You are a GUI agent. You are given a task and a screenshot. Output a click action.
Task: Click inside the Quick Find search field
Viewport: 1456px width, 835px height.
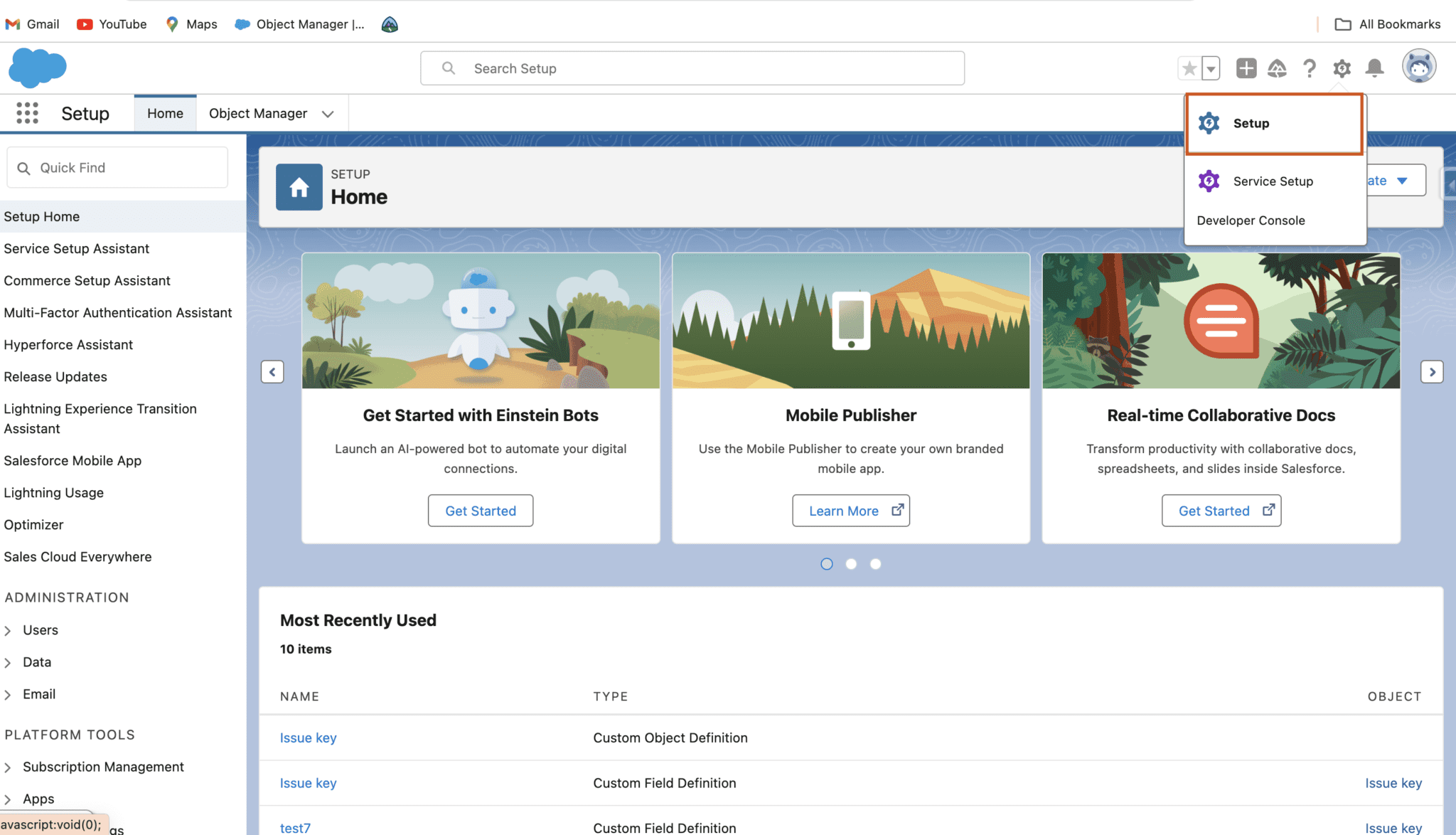tap(117, 167)
